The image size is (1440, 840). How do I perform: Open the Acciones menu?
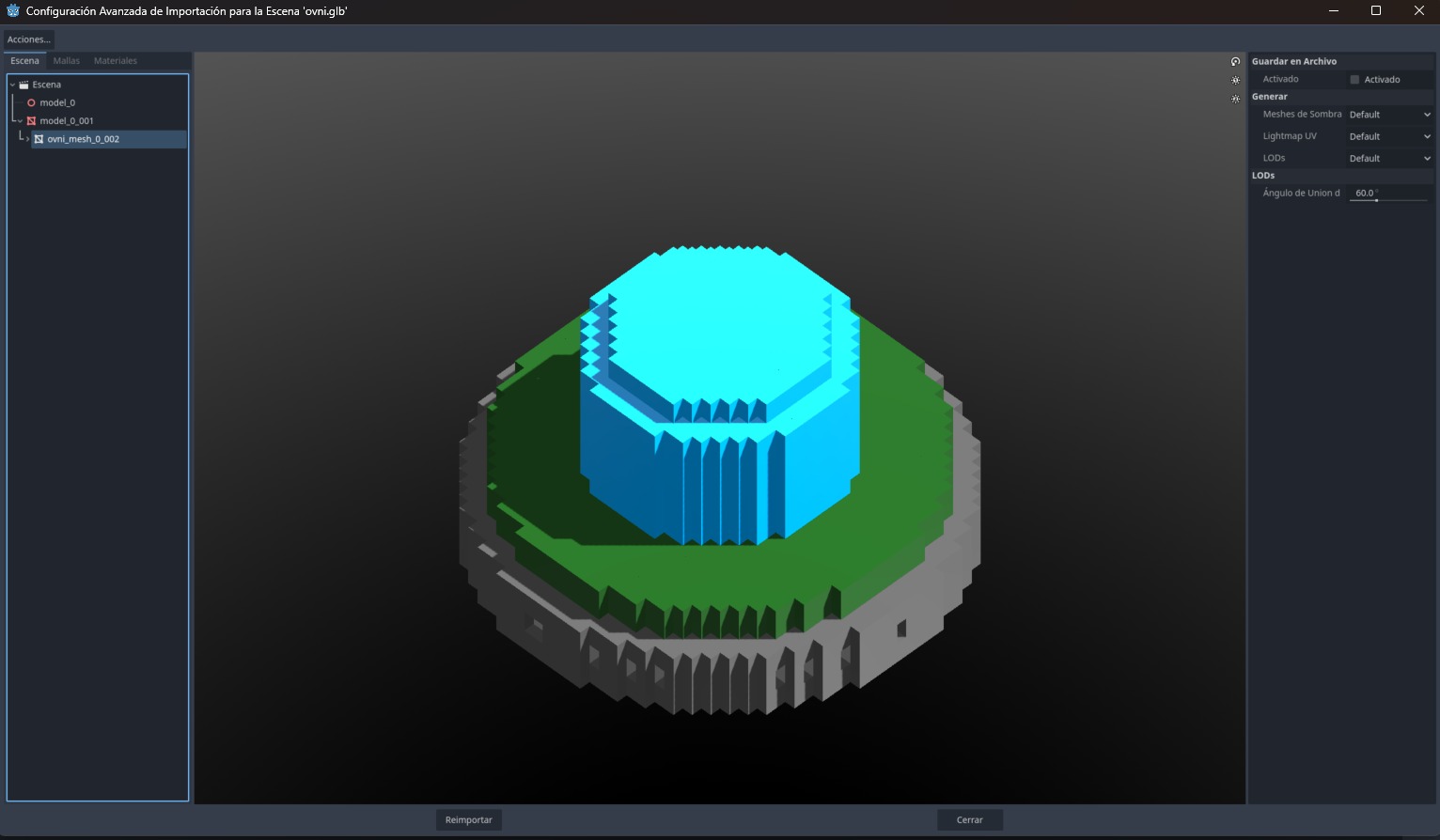29,39
